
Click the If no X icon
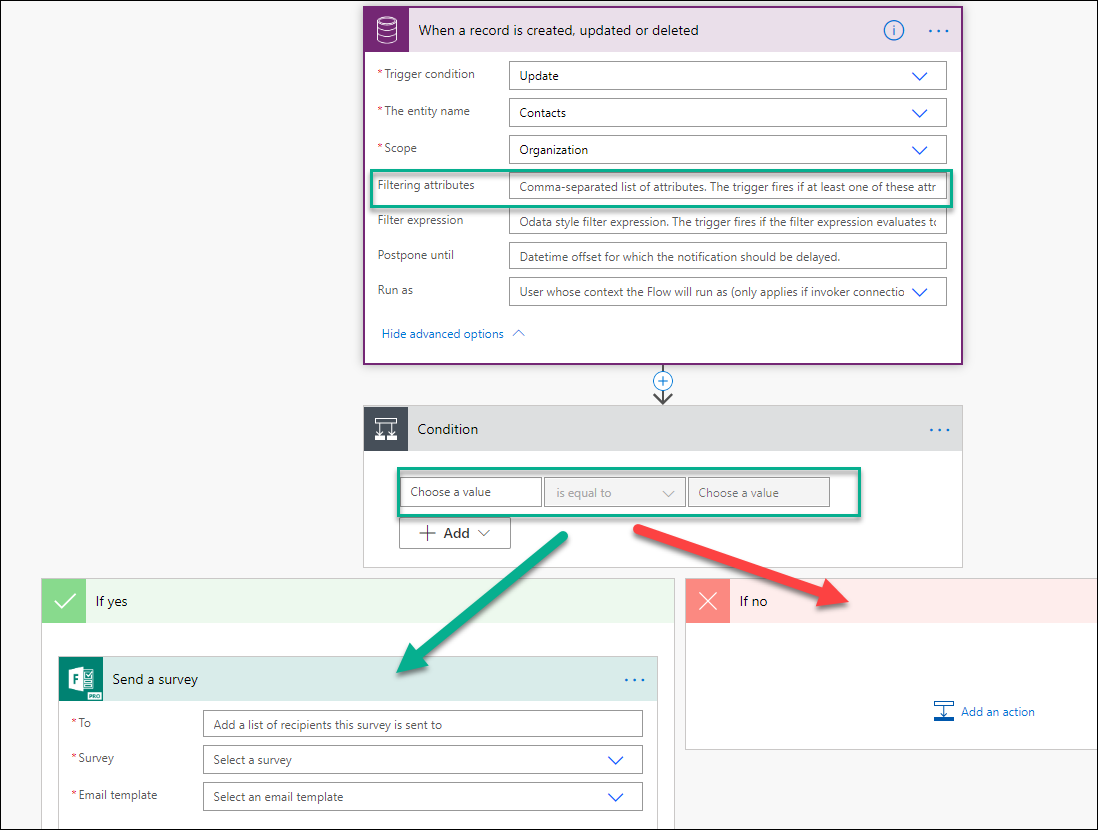[x=708, y=601]
